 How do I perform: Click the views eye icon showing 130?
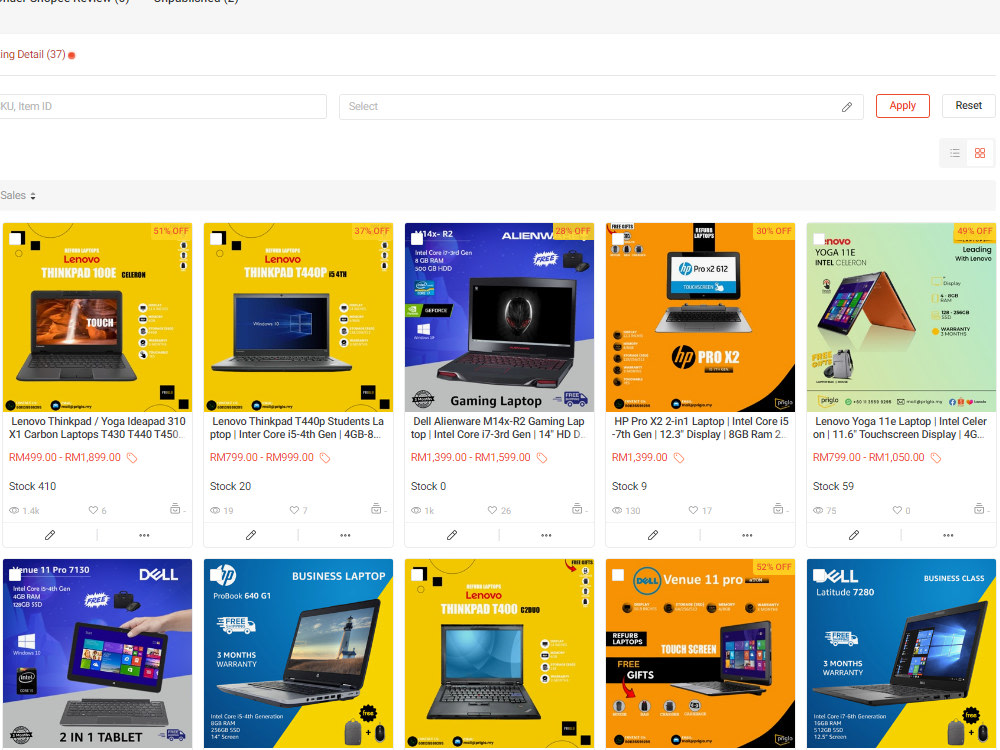[x=617, y=511]
